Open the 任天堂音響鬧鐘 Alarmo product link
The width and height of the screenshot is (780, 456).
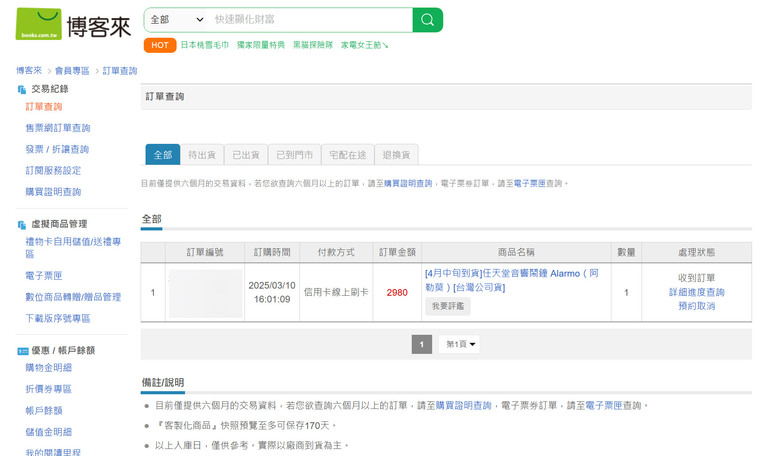pos(512,280)
